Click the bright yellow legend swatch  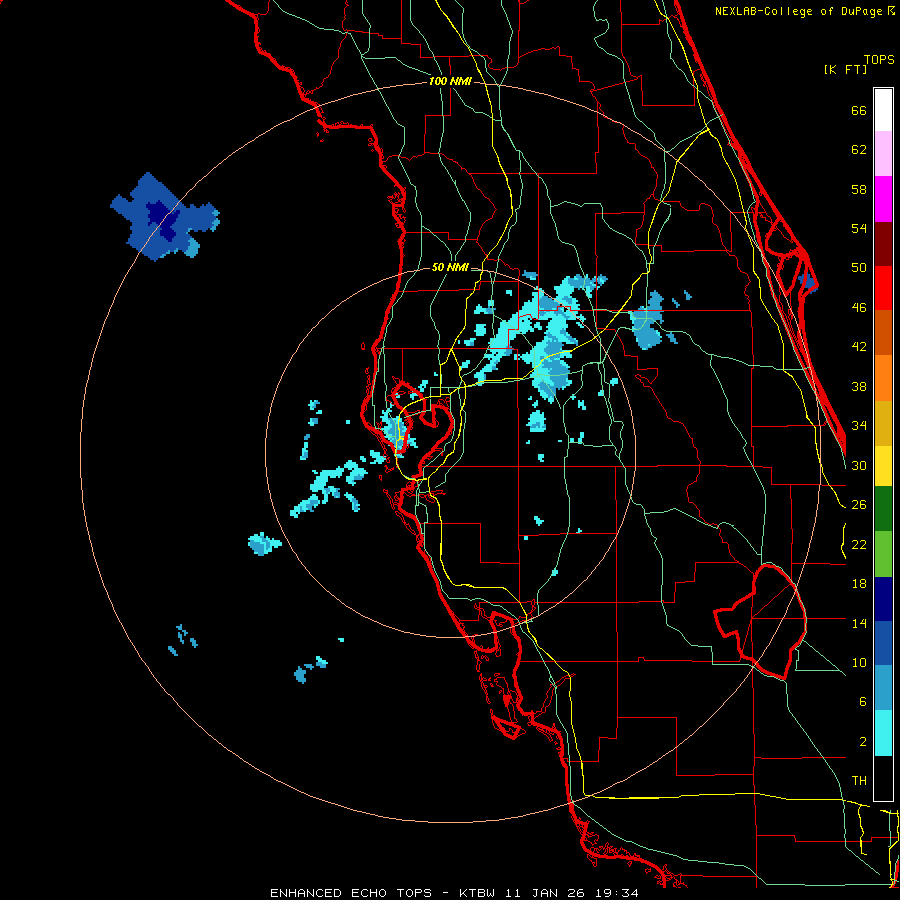(883, 466)
